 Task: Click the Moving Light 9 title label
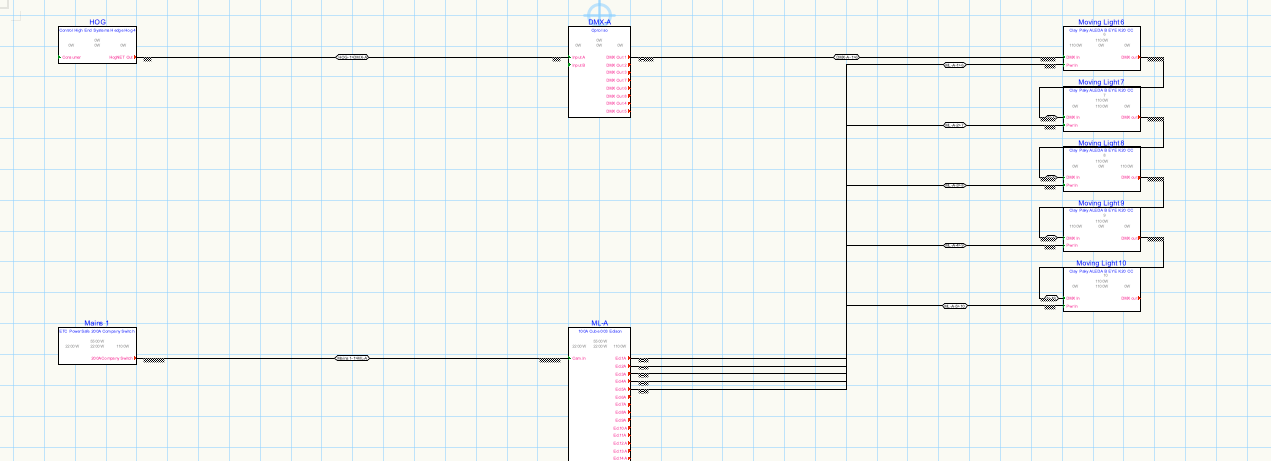point(1100,203)
